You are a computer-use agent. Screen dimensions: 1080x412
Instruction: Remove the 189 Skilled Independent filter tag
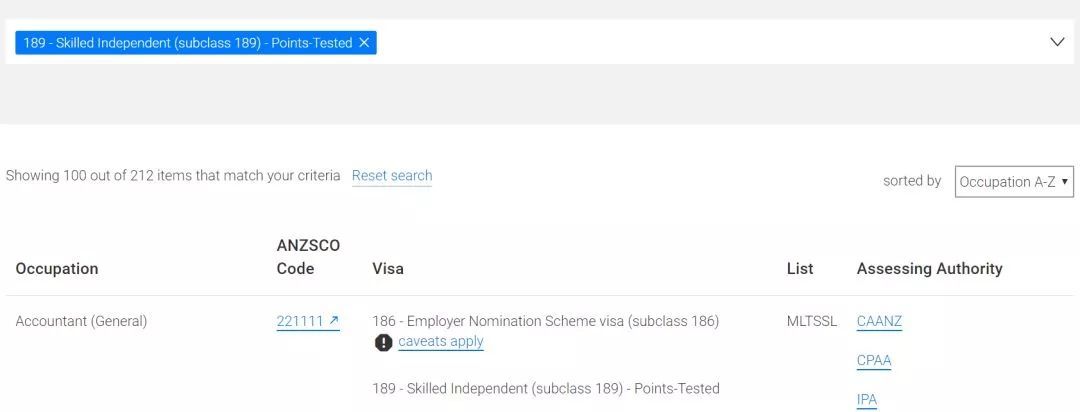364,43
